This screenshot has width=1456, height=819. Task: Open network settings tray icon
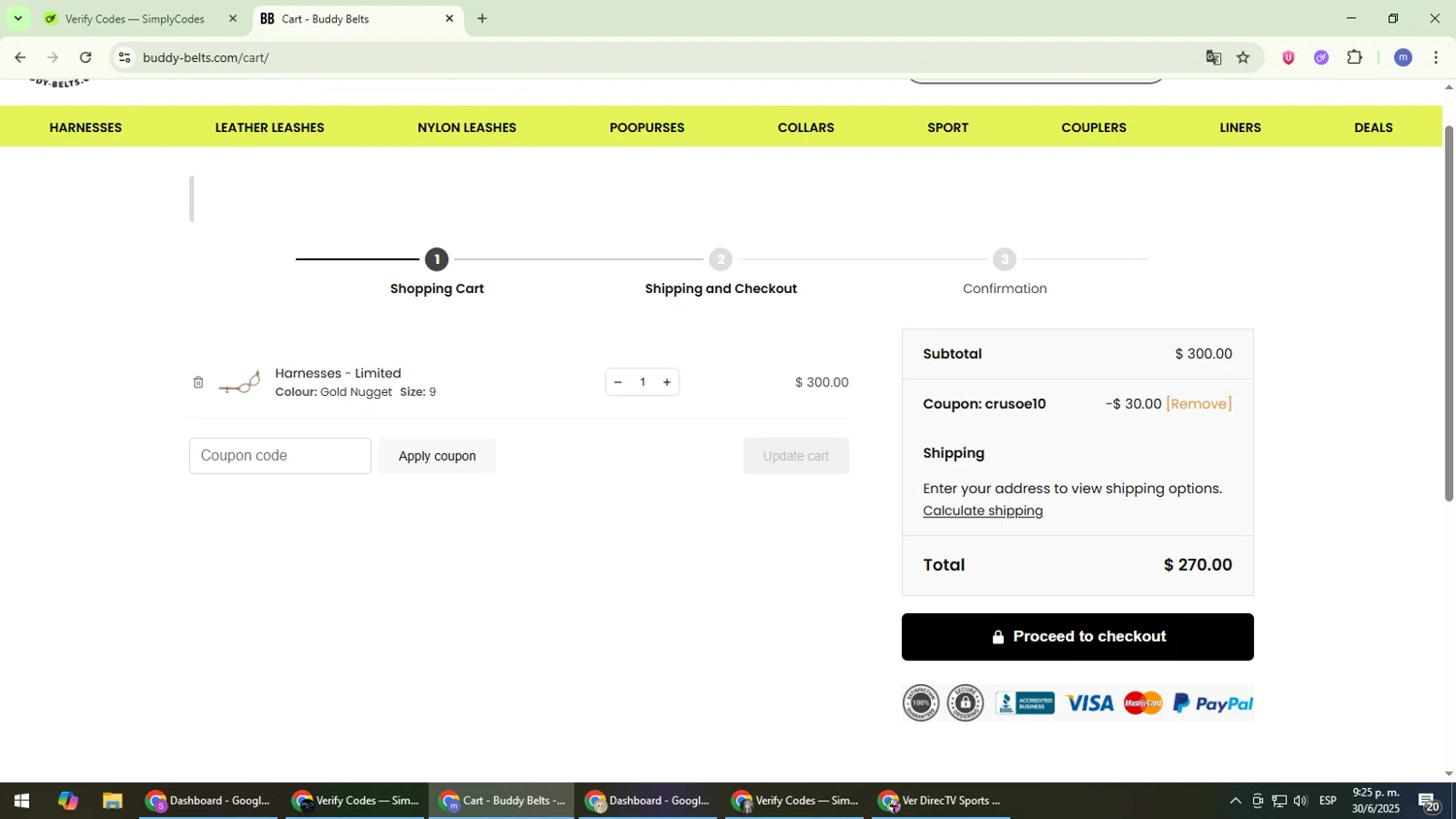pos(1279,802)
